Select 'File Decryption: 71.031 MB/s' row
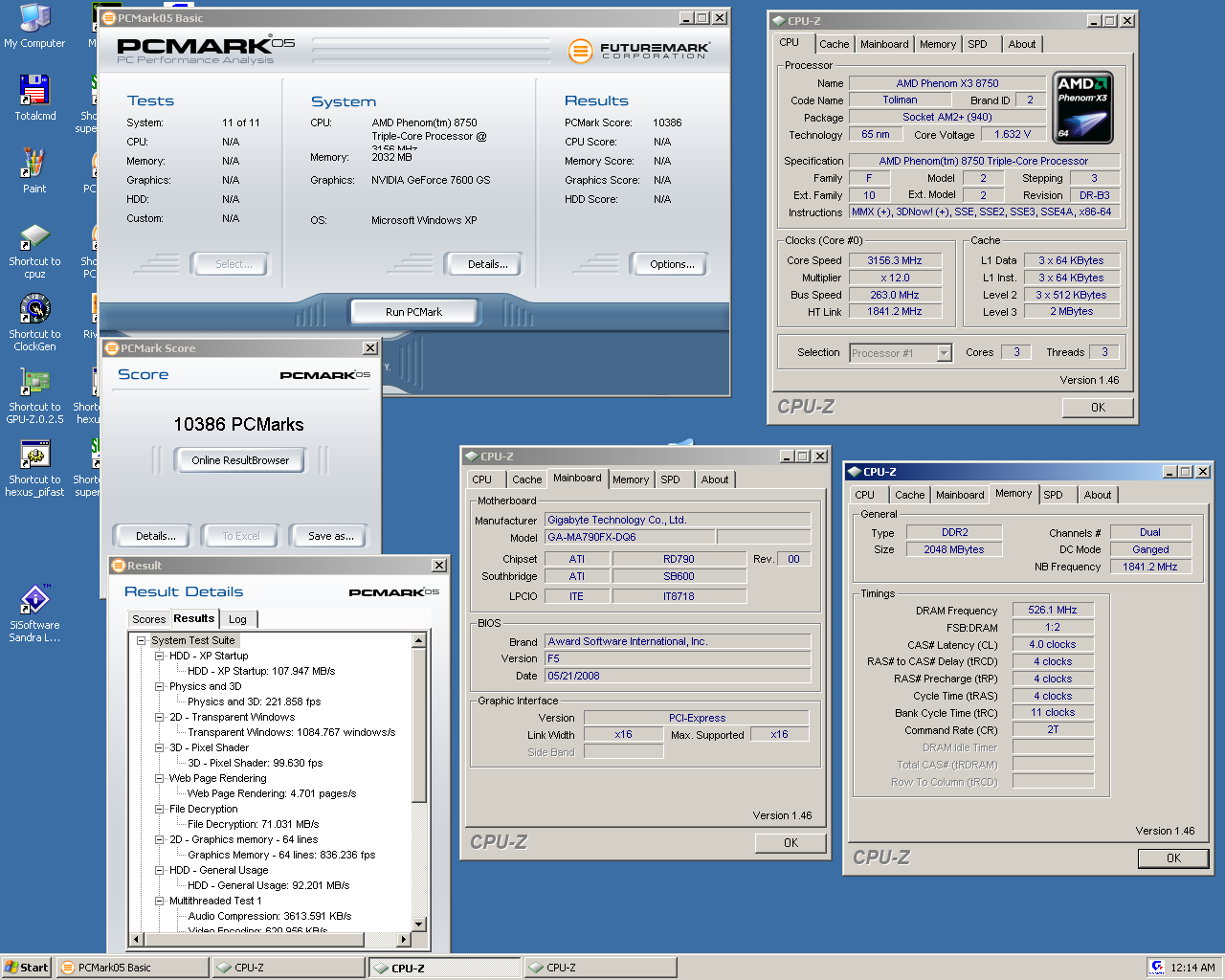 (253, 824)
